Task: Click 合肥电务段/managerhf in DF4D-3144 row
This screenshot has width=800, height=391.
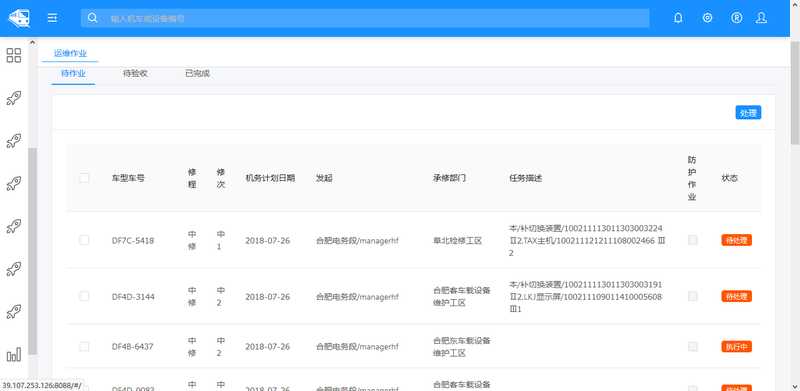Action: coord(357,297)
